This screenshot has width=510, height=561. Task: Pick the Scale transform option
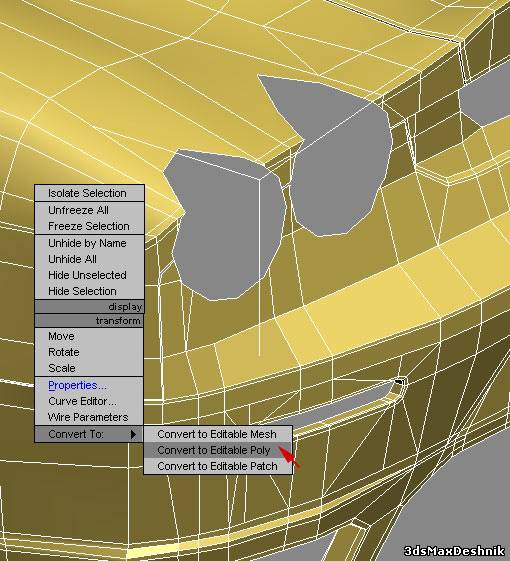click(x=89, y=368)
